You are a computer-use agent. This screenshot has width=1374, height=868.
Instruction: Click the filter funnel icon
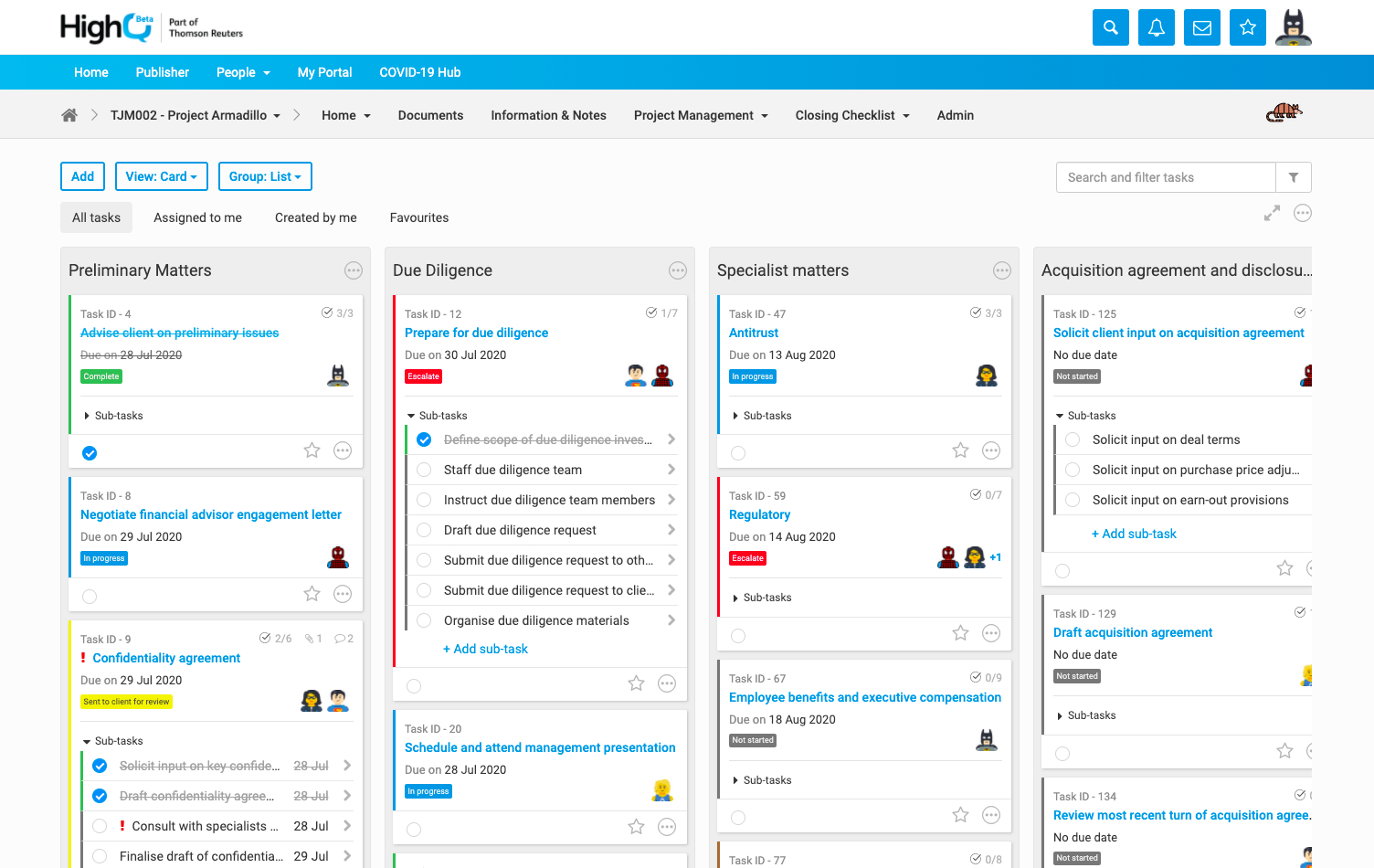[1294, 177]
